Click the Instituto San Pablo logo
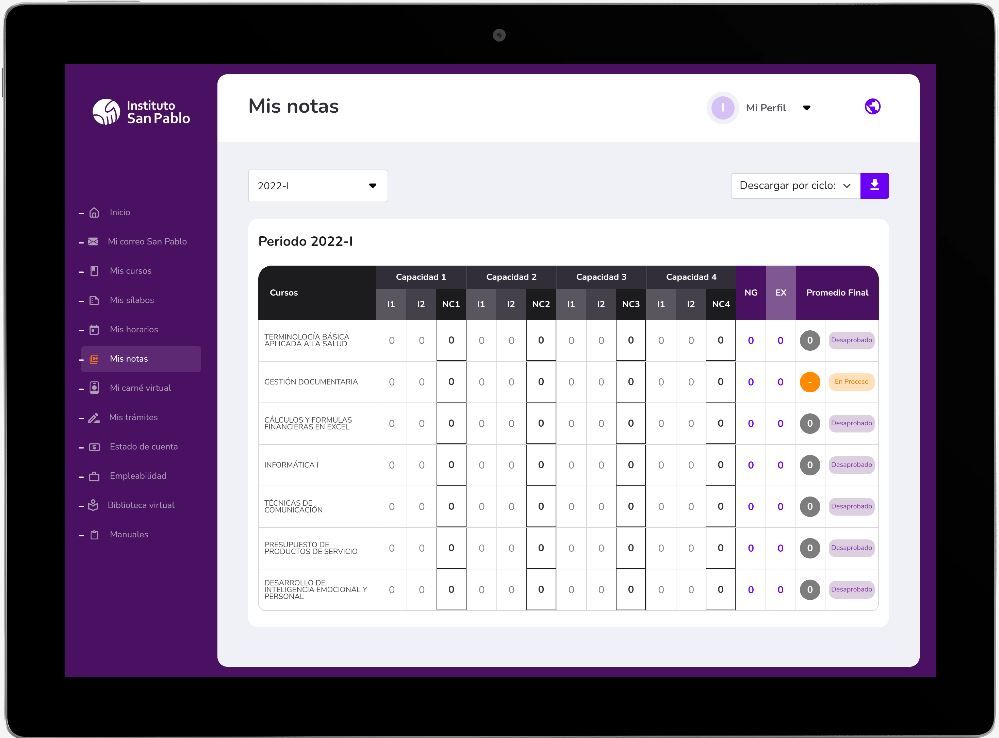999x738 pixels. point(141,112)
